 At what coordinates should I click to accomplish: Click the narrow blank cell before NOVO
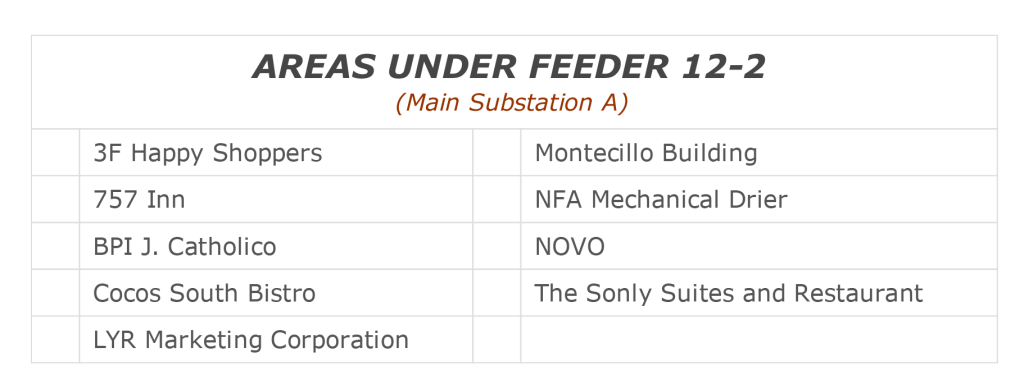tap(497, 246)
